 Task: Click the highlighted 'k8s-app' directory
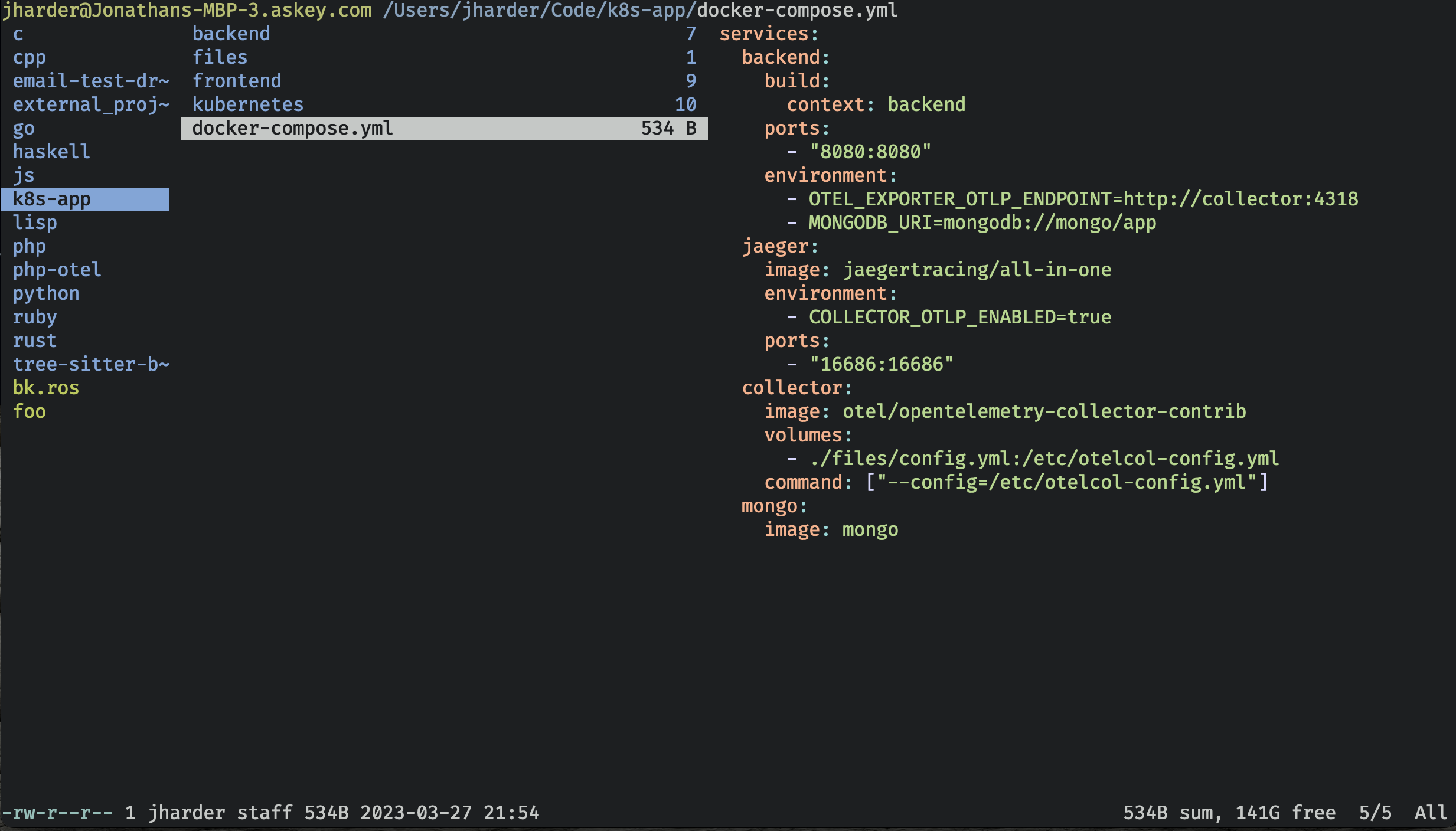coord(86,199)
